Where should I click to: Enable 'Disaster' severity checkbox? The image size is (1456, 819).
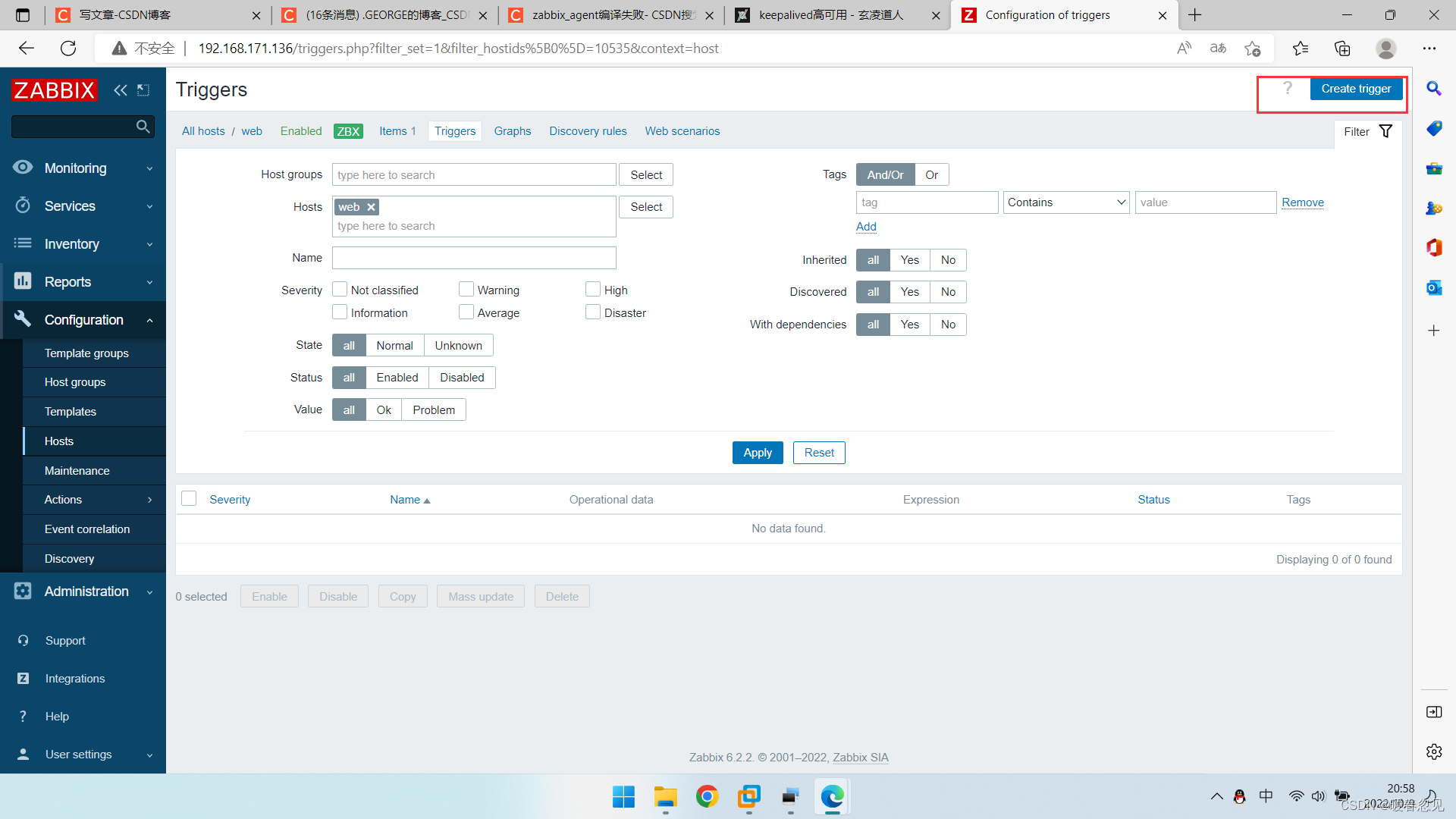592,312
